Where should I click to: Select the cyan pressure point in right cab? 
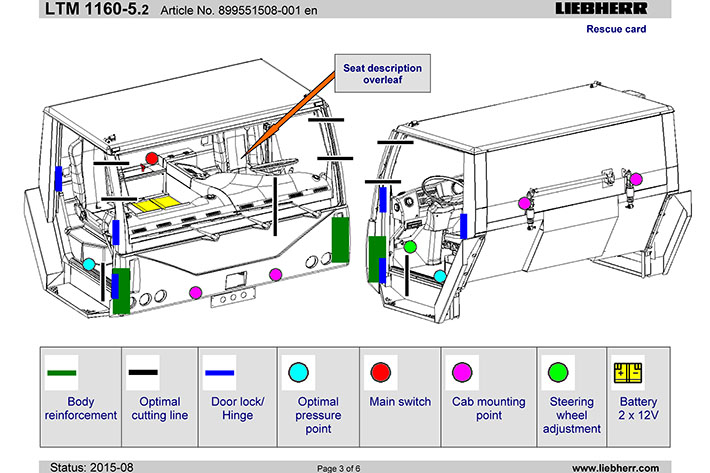[440, 275]
